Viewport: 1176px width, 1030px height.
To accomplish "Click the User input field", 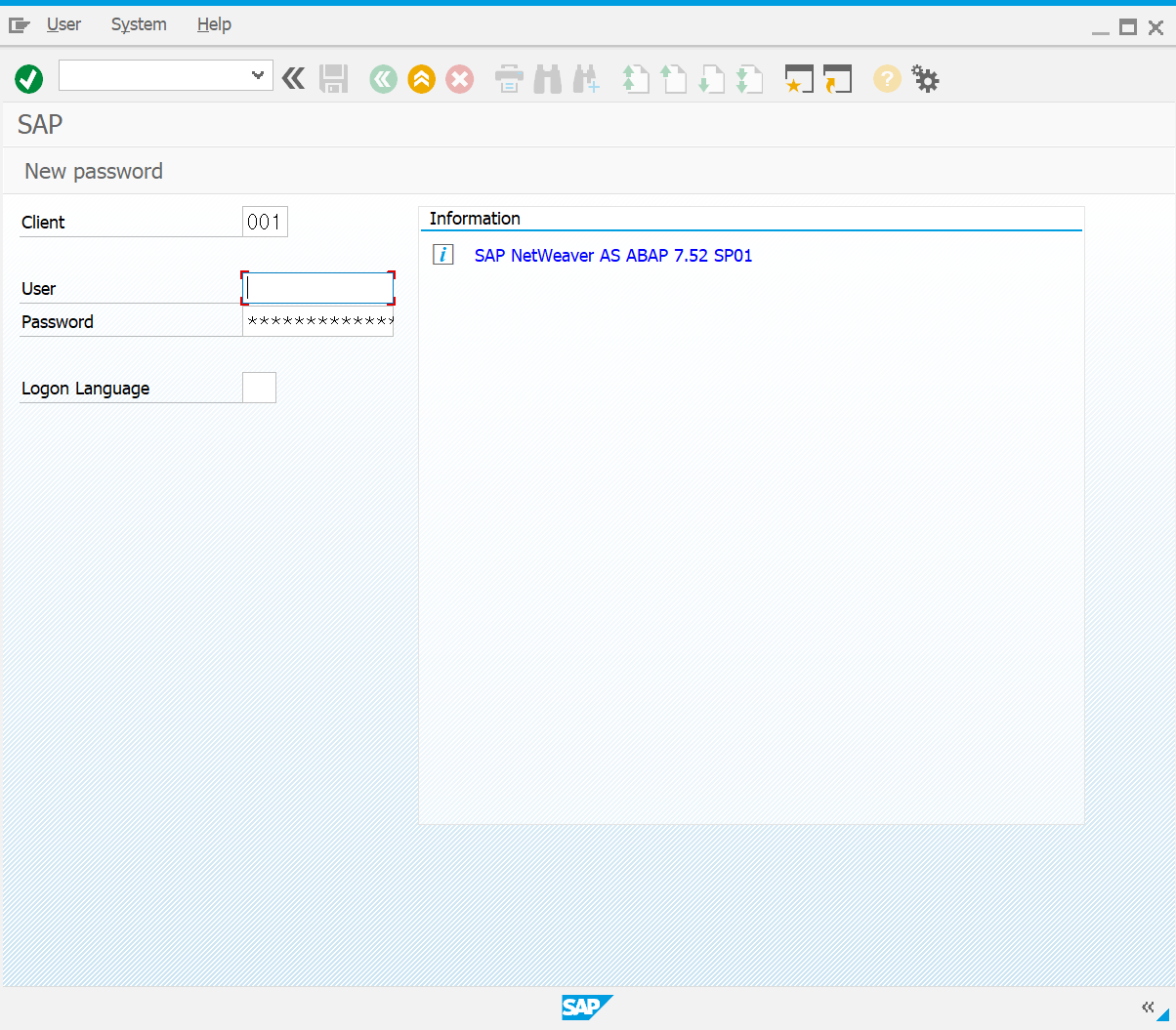I will [318, 288].
